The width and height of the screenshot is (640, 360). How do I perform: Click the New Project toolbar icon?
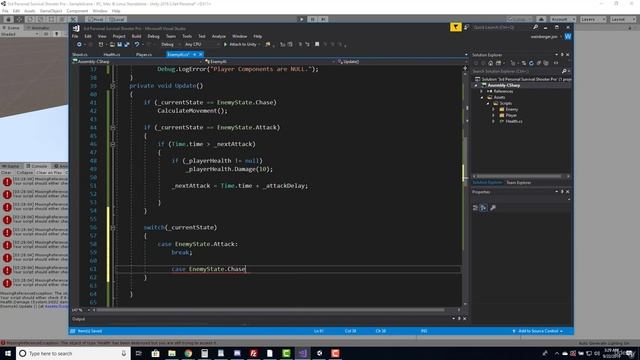101,44
